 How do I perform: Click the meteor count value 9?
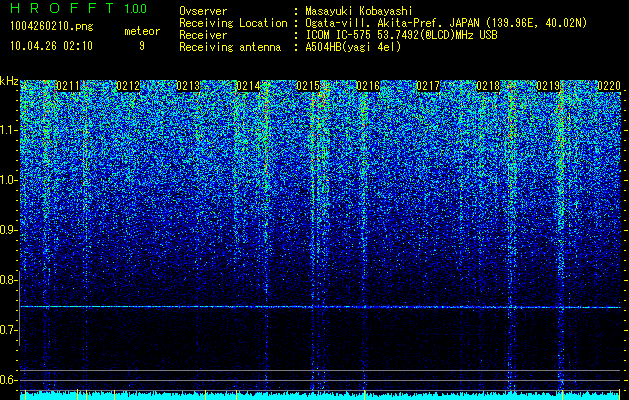tap(142, 46)
